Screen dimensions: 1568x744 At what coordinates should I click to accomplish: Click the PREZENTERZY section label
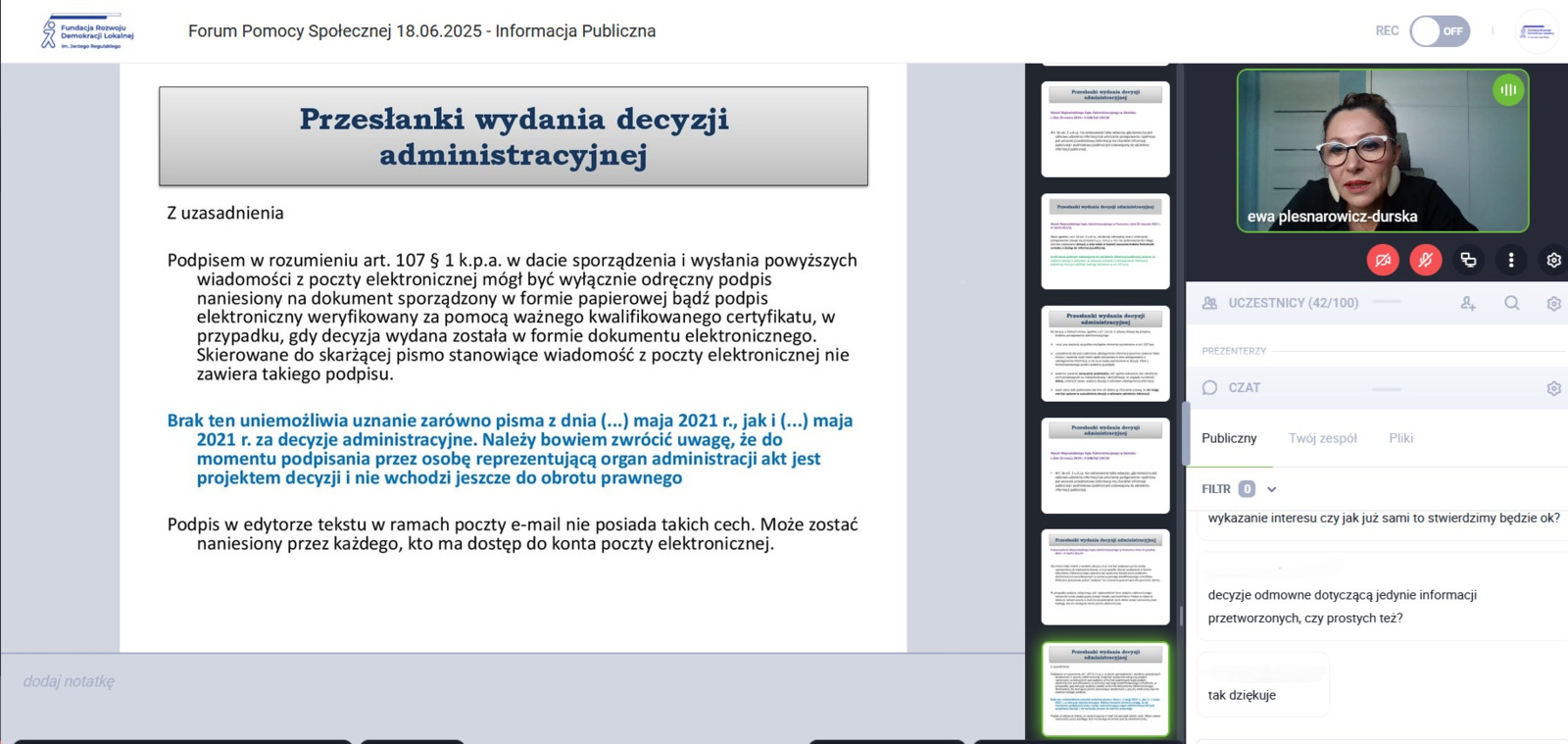(x=1234, y=351)
